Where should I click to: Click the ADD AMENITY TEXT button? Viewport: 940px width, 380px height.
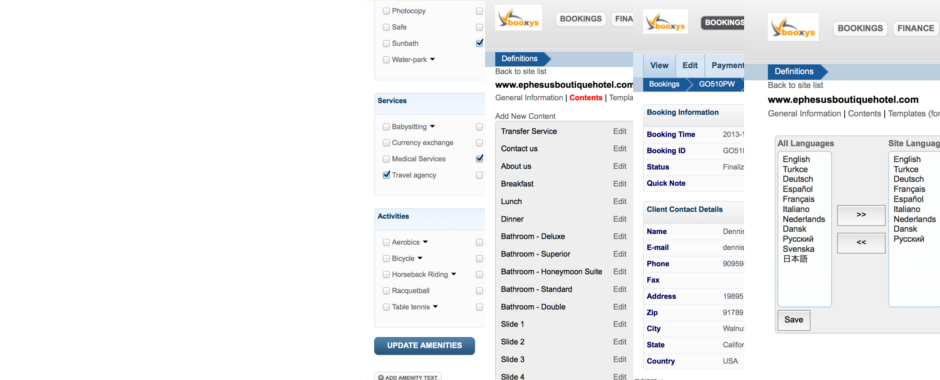coord(408,377)
